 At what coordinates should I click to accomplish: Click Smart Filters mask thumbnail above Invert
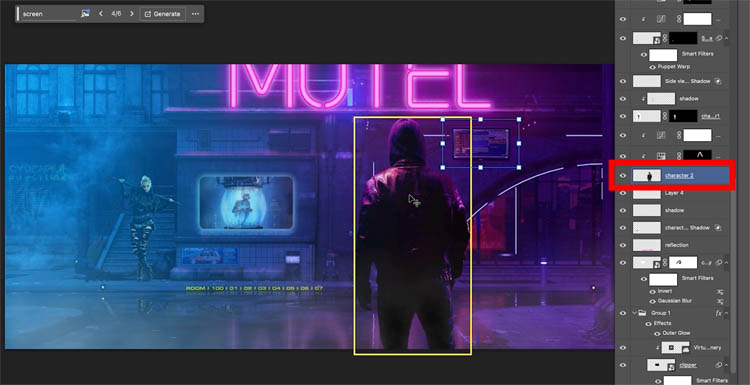pyautogui.click(x=663, y=279)
